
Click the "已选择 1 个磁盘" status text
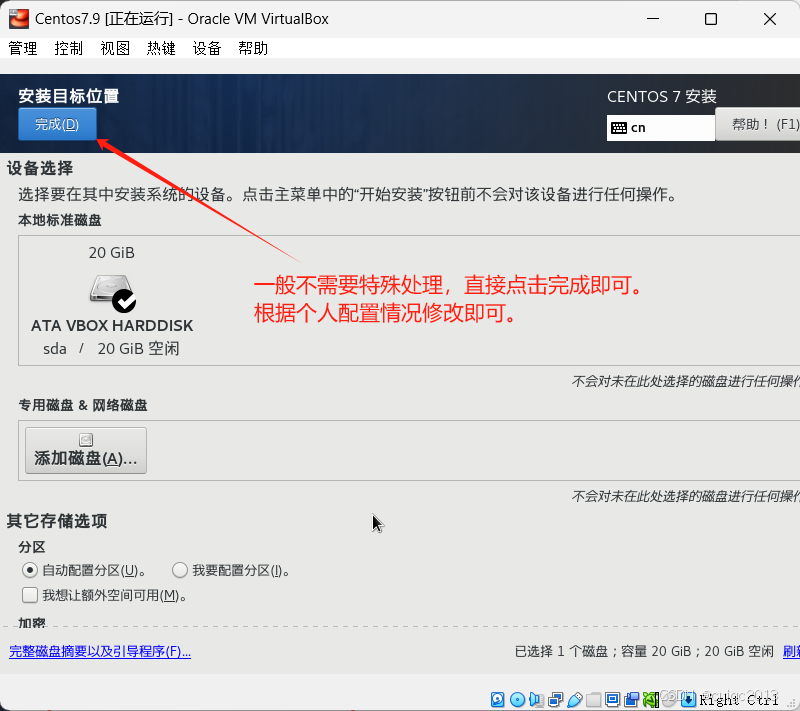tap(562, 651)
